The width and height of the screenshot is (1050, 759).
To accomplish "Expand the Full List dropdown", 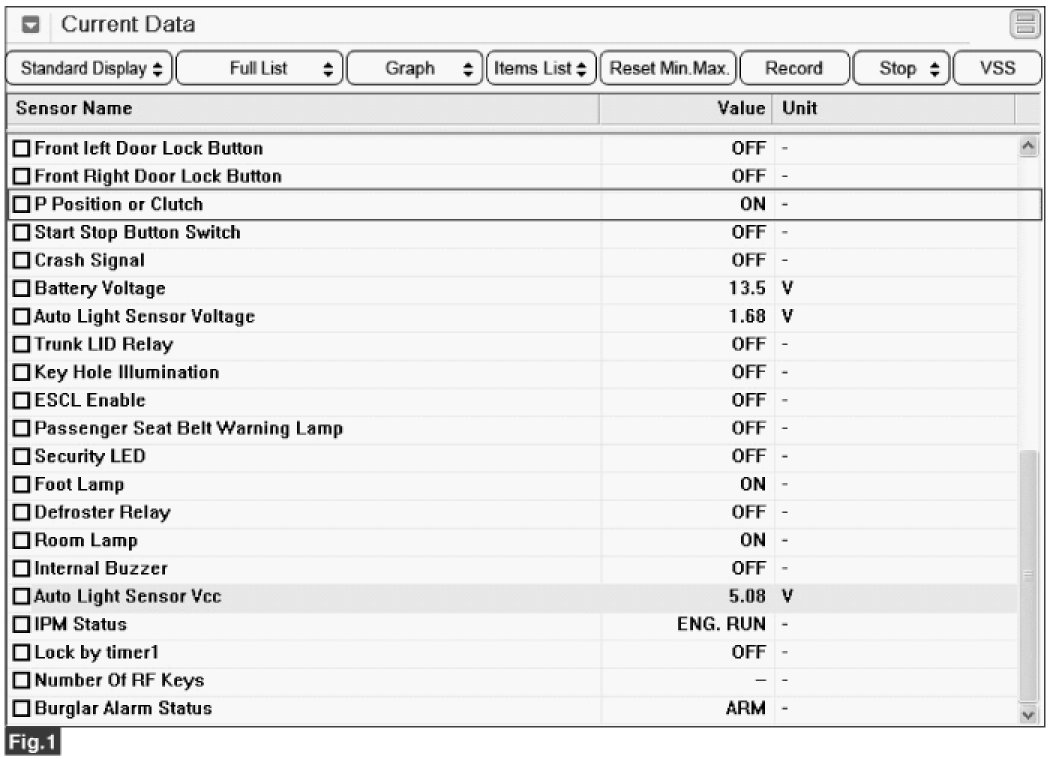I will [262, 69].
